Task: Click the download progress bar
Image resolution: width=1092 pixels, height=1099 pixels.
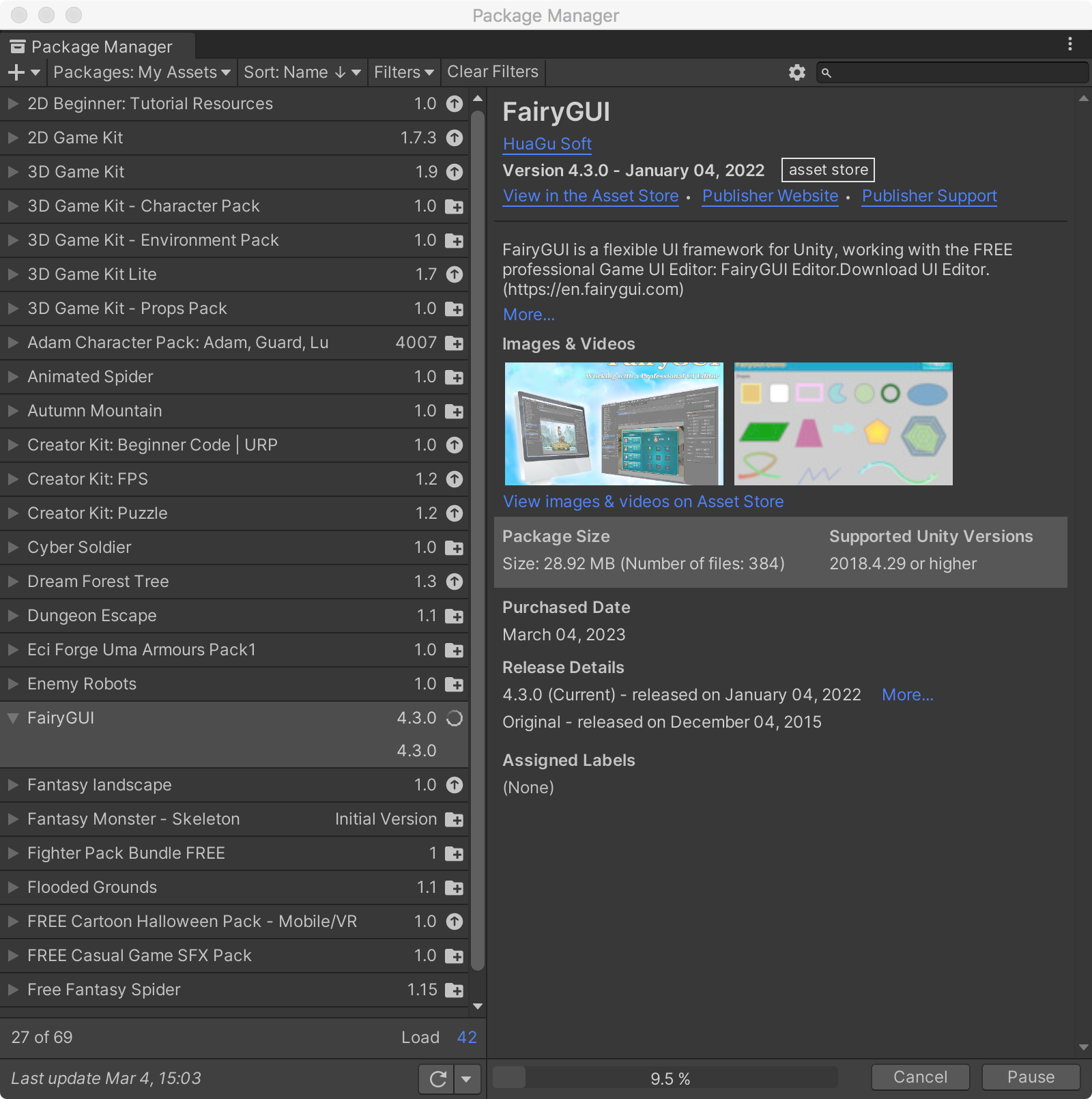Action: pyautogui.click(x=665, y=1078)
